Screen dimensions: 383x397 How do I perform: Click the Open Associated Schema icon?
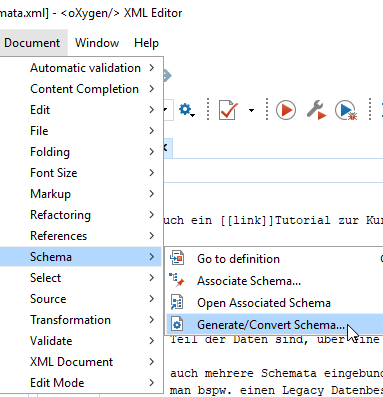point(177,302)
